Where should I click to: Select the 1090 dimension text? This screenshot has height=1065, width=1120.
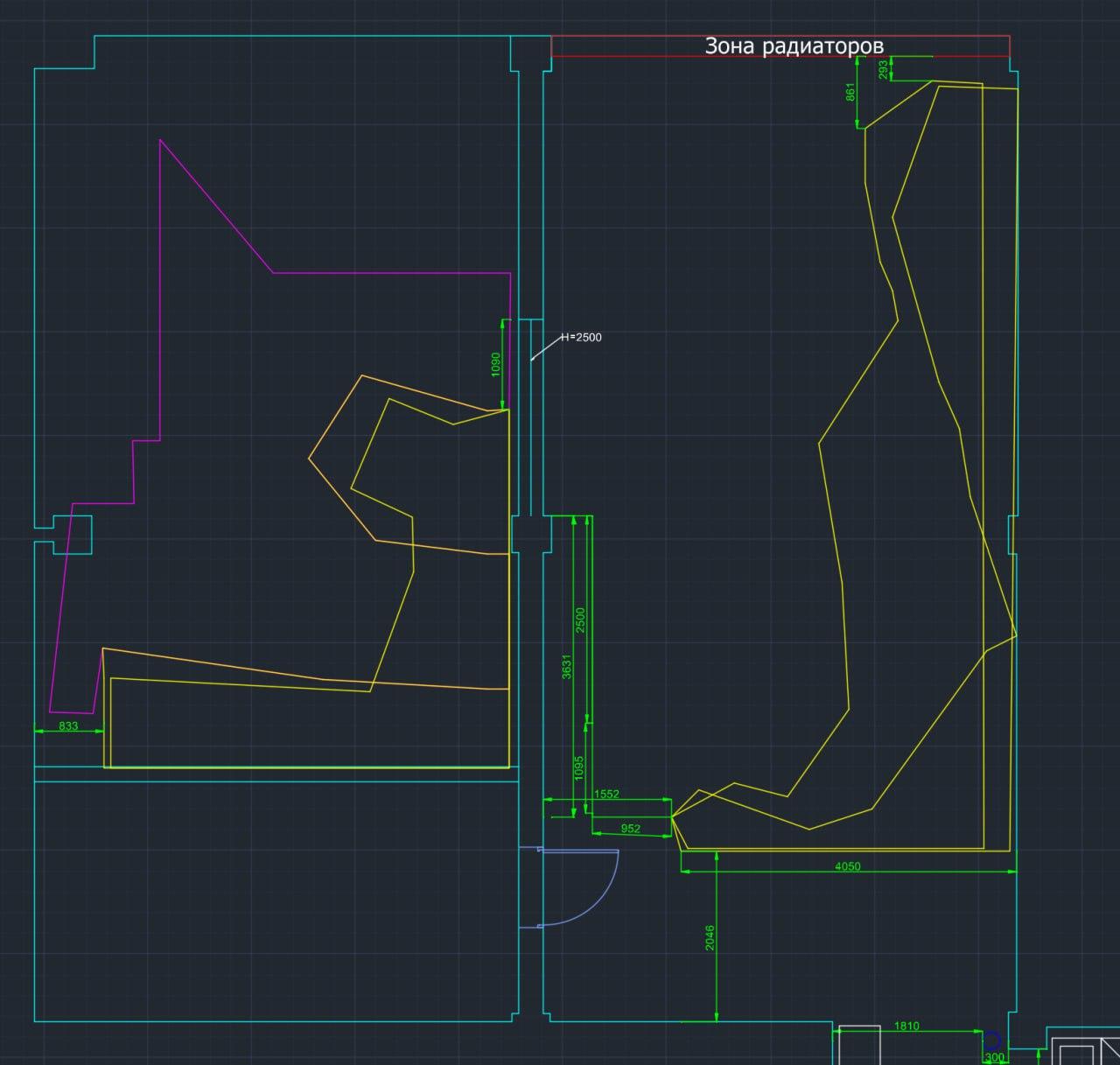click(496, 363)
